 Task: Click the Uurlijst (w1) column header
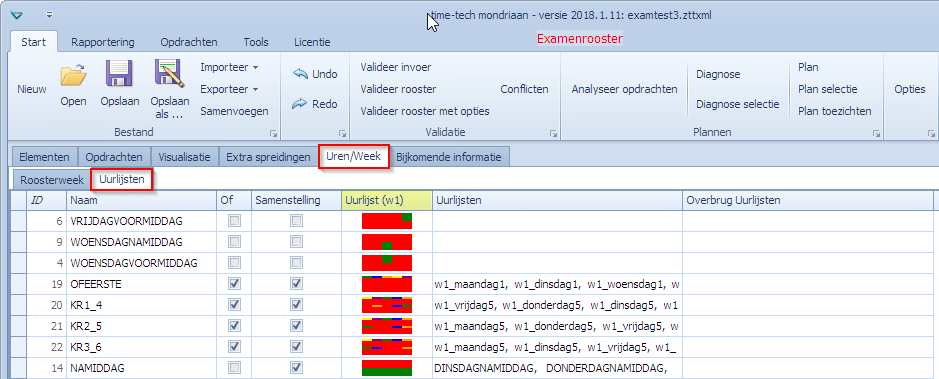click(x=387, y=201)
